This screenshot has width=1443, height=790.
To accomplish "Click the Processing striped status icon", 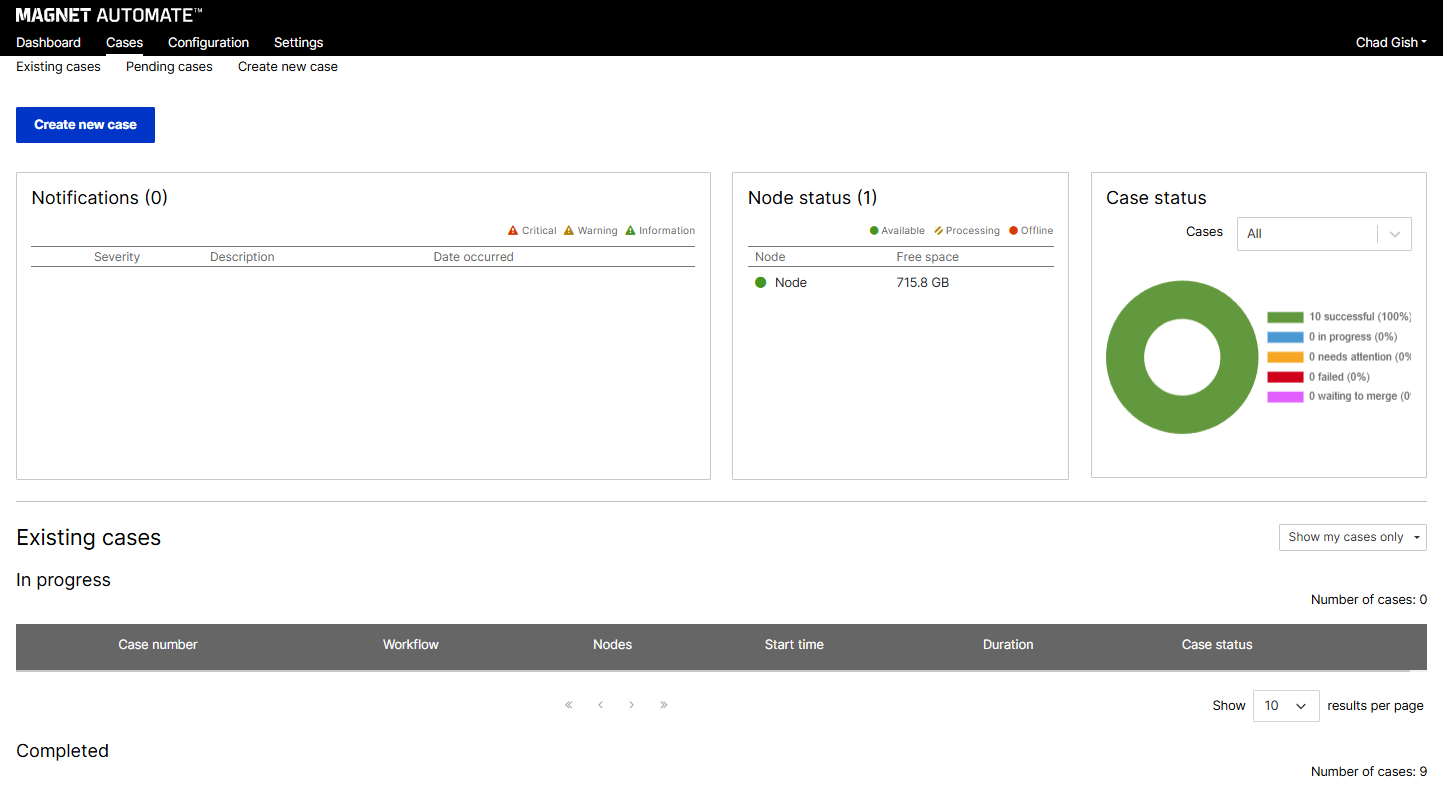I will (939, 231).
